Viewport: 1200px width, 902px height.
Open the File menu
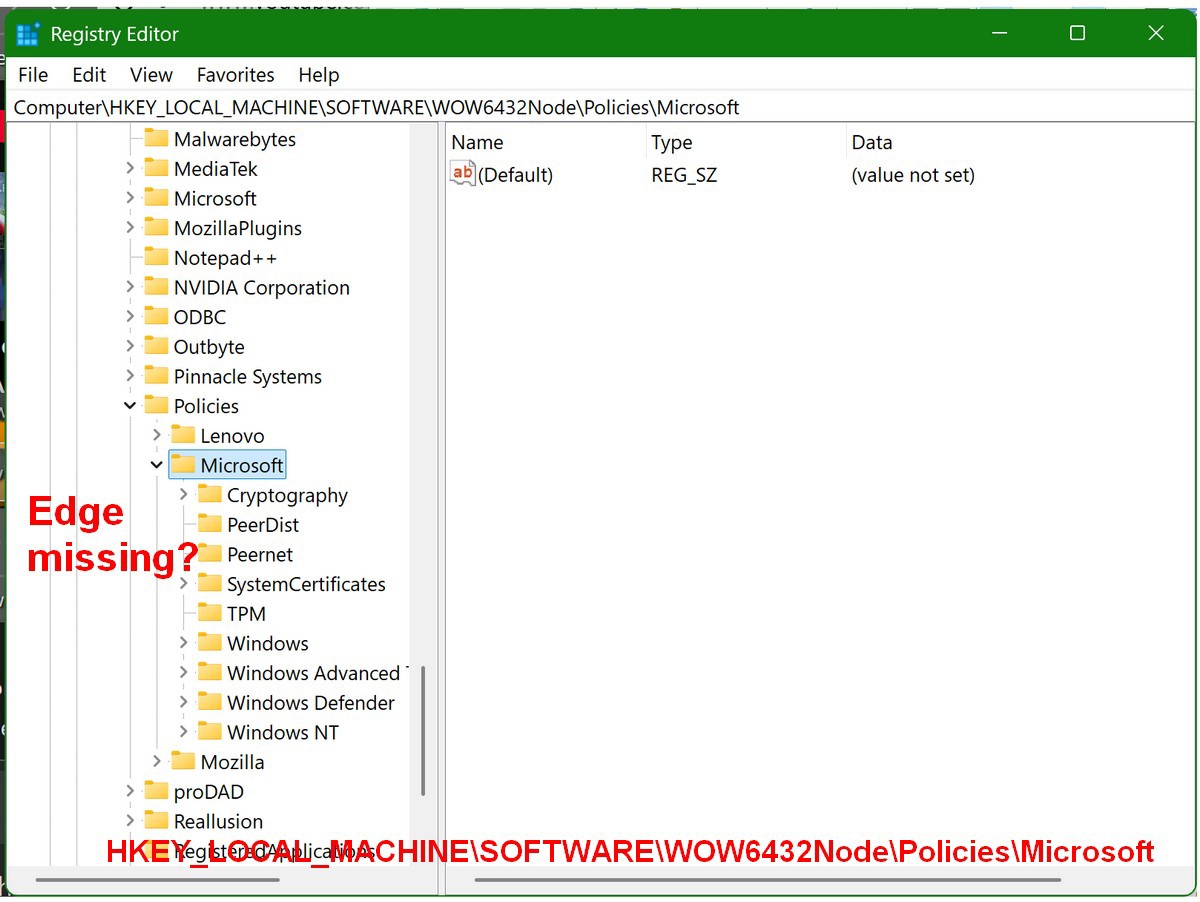33,75
